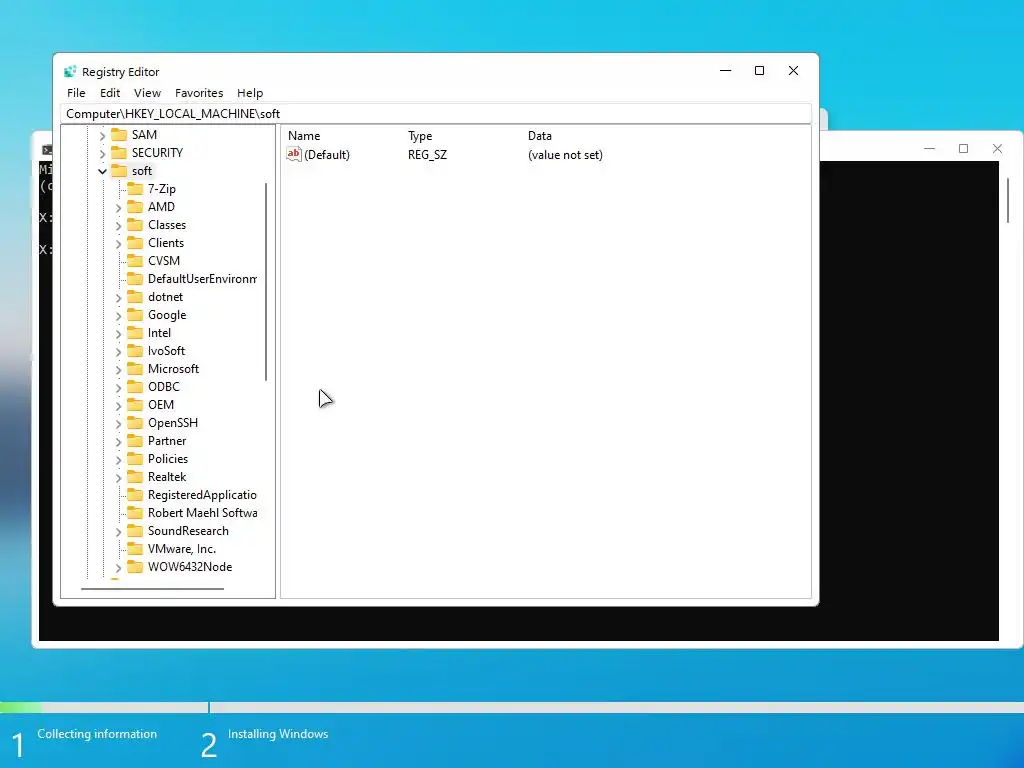Click the Data column header
The image size is (1024, 768).
(539, 136)
